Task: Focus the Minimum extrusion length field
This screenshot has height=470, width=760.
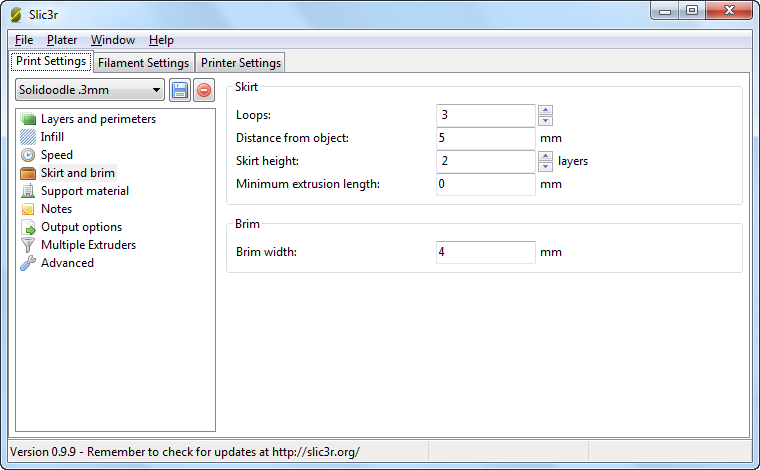Action: point(485,184)
